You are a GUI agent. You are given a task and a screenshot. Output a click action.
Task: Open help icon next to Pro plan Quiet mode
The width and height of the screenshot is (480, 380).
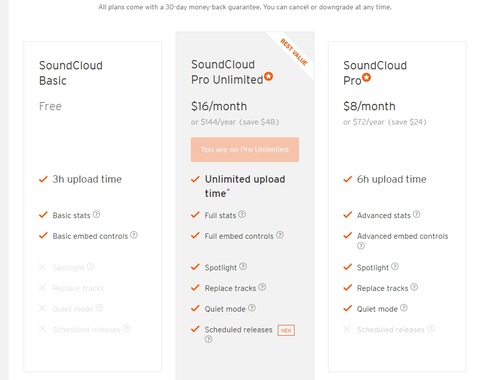click(x=404, y=308)
